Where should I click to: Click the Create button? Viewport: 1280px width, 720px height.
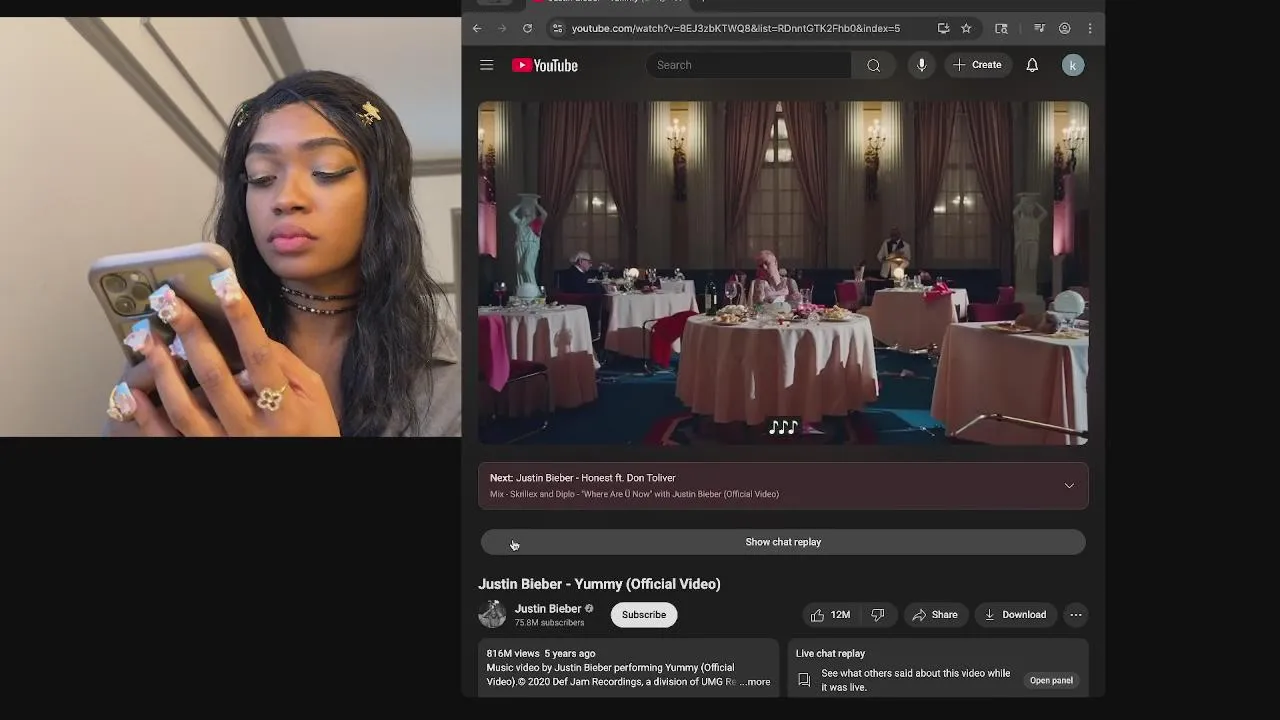[977, 65]
